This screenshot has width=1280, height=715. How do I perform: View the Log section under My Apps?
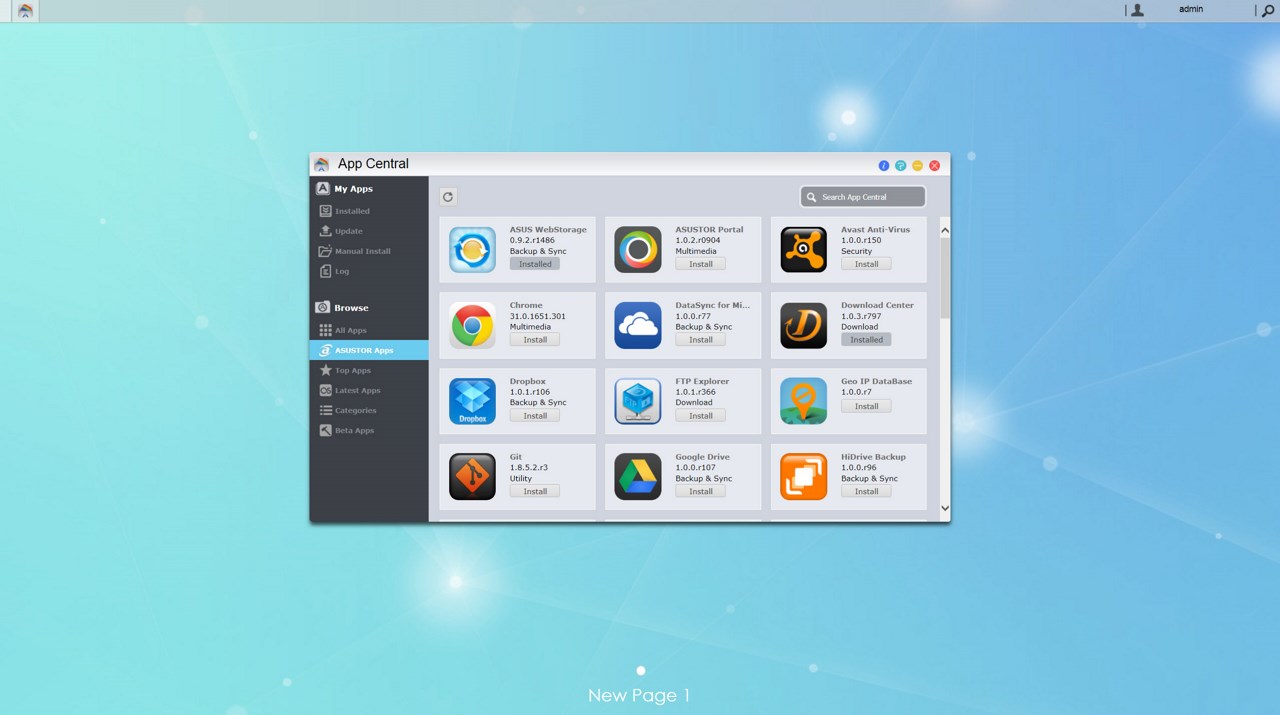[342, 271]
